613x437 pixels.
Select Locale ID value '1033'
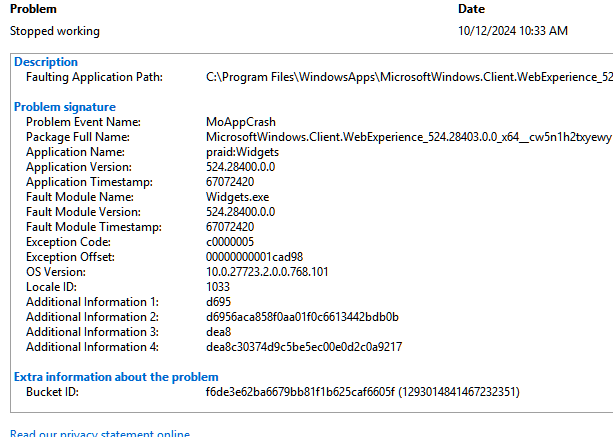coord(218,287)
